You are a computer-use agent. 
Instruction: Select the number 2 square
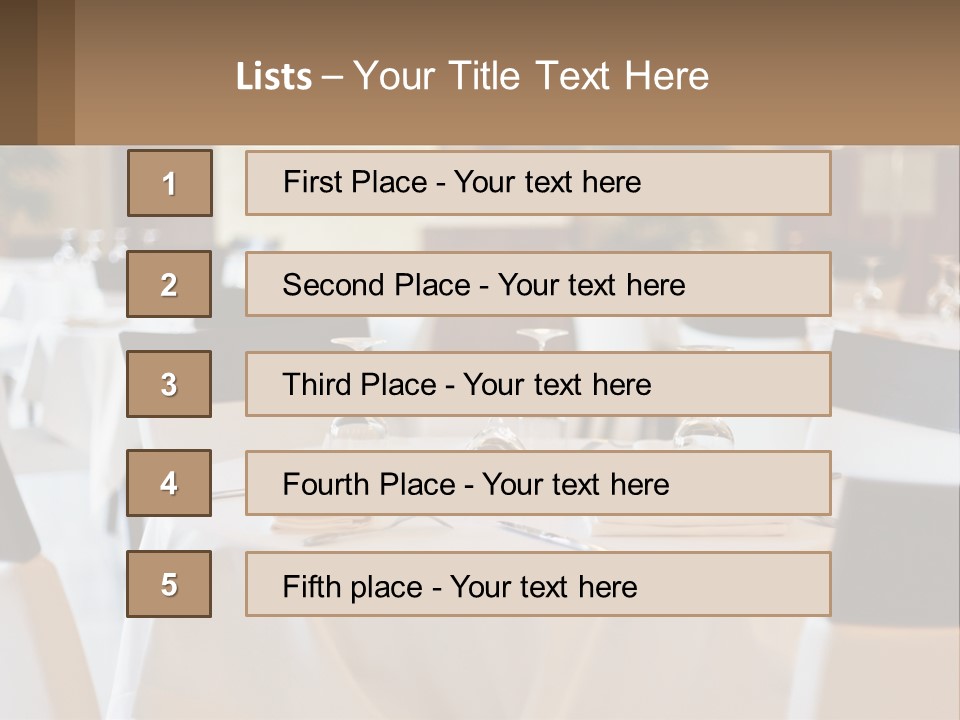coord(169,284)
